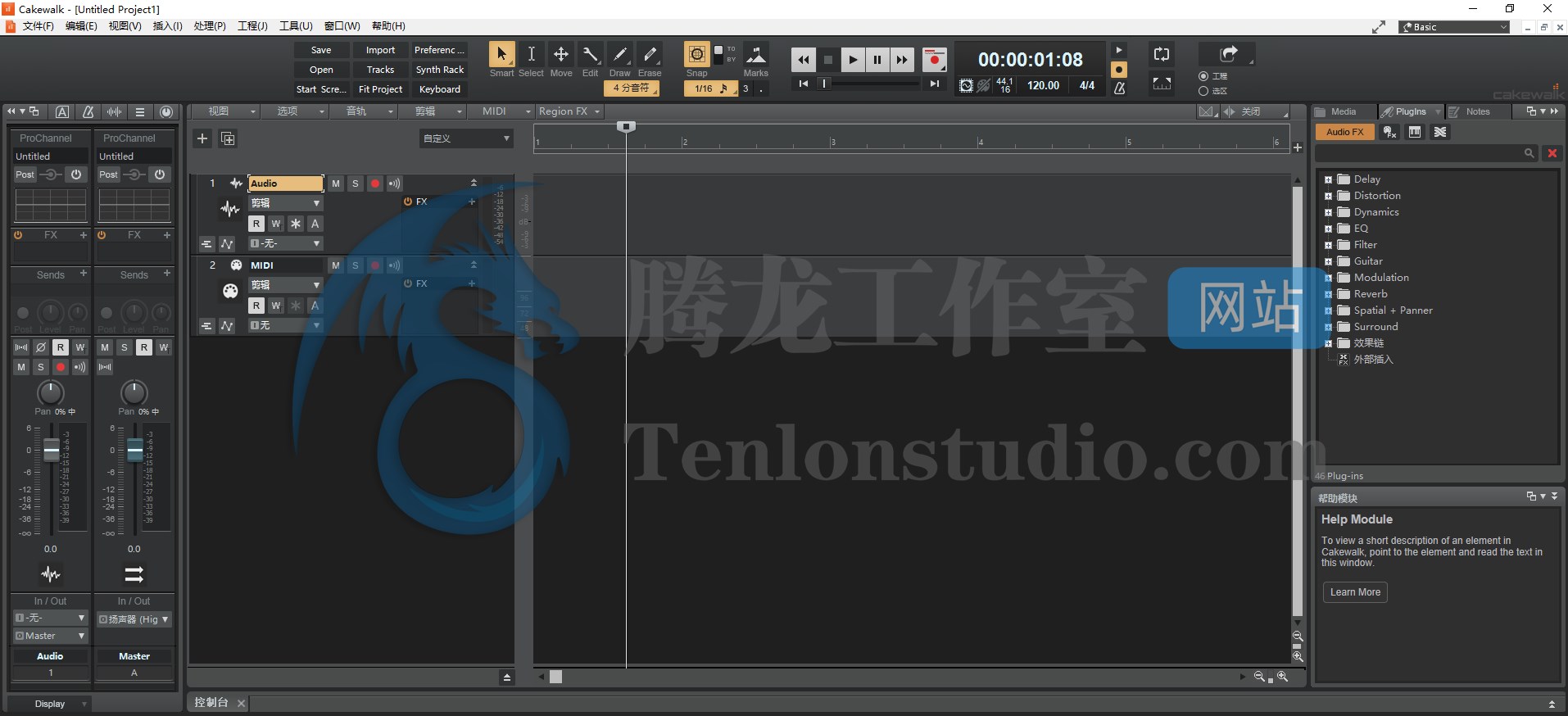
Task: Choose the Select tool
Action: point(531,55)
